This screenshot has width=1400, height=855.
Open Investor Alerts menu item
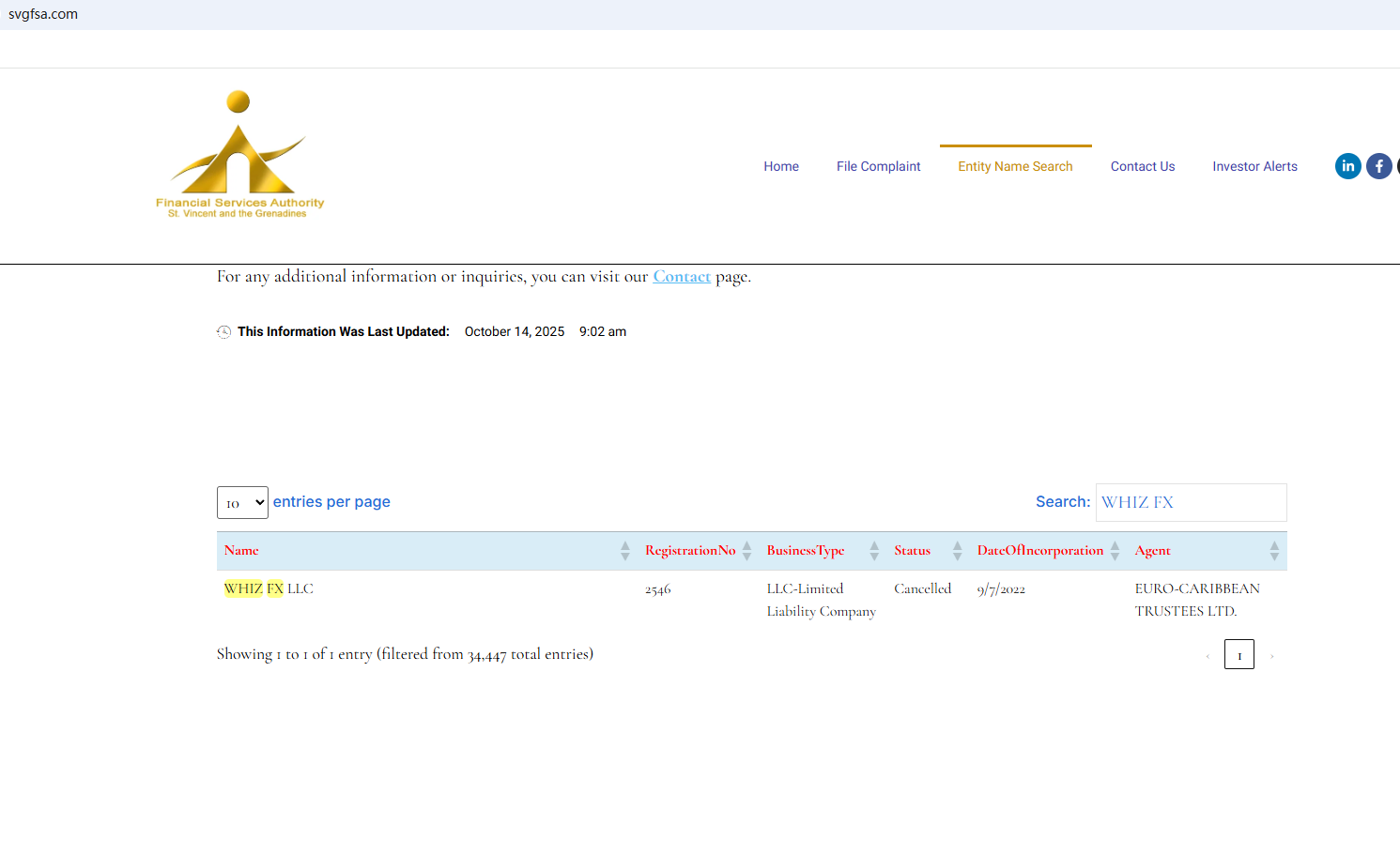click(x=1254, y=166)
